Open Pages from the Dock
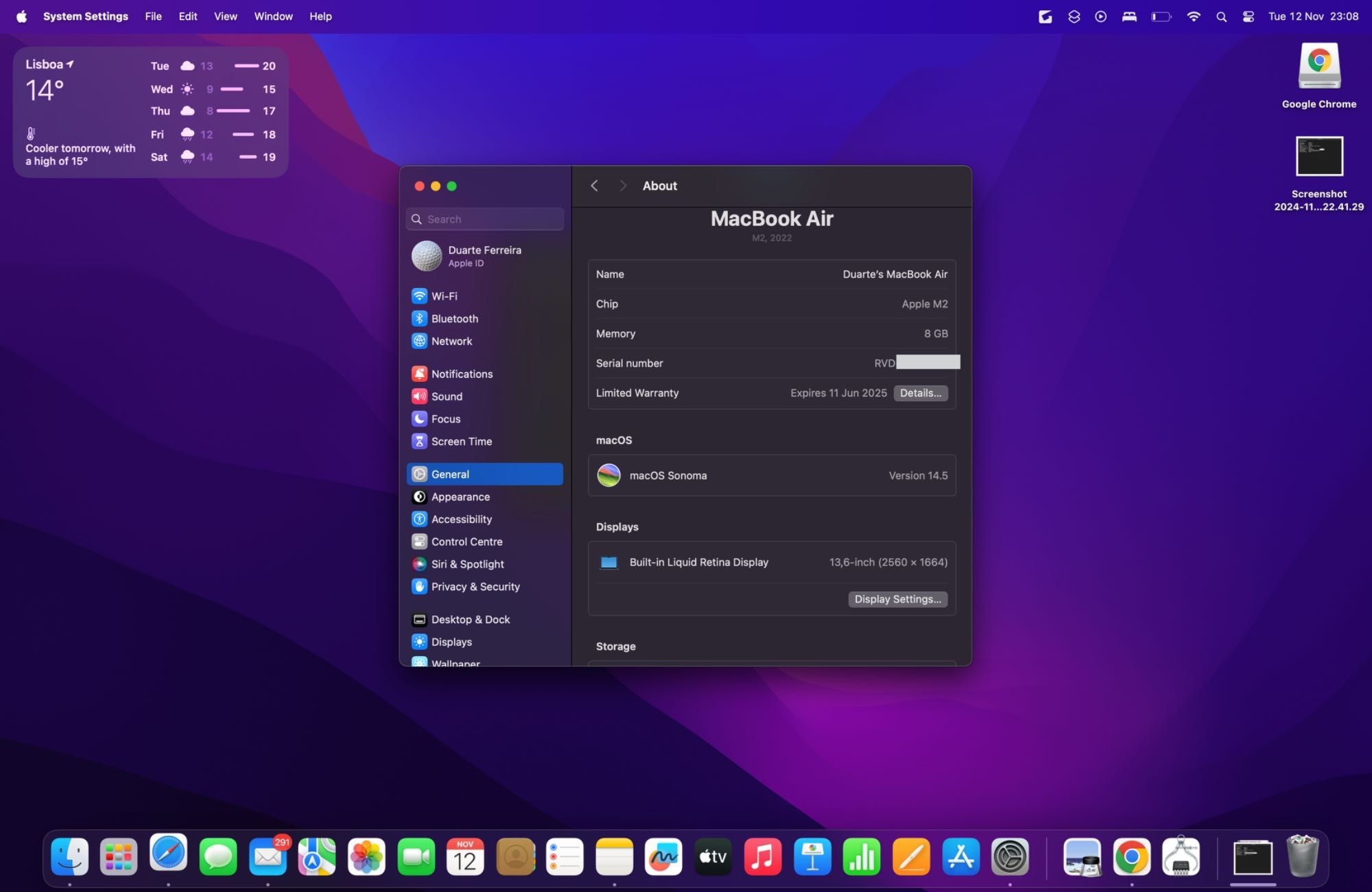The height and width of the screenshot is (892, 1372). point(911,856)
